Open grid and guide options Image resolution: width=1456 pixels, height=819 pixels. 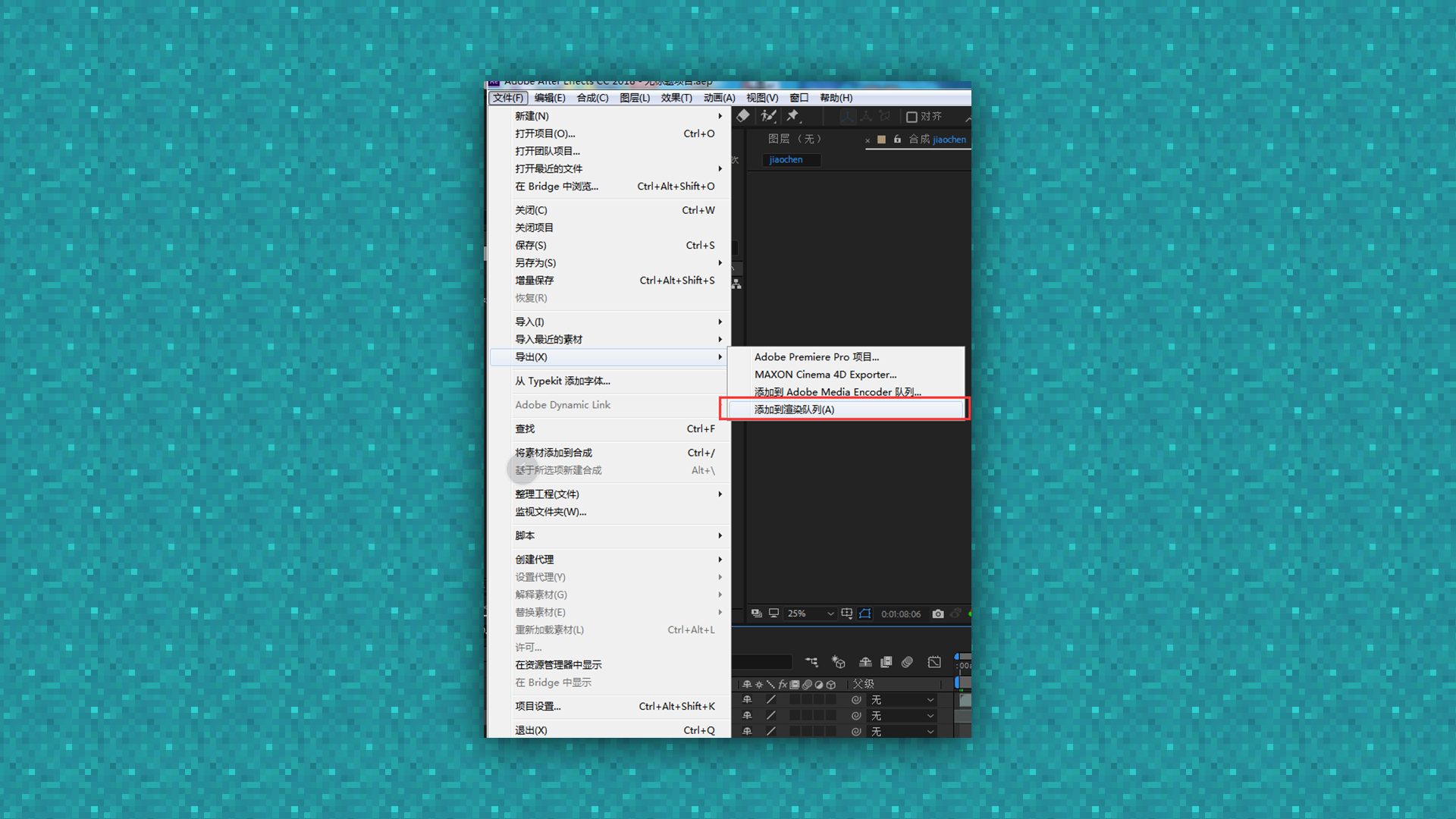click(x=847, y=613)
